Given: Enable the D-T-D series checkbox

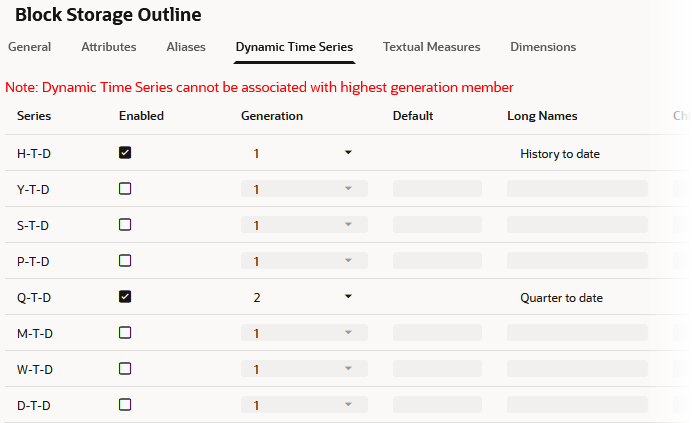Looking at the screenshot, I should (x=125, y=404).
